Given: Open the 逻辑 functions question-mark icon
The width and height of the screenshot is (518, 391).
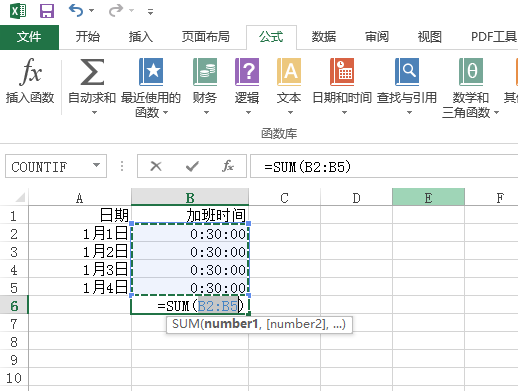Looking at the screenshot, I should (247, 72).
